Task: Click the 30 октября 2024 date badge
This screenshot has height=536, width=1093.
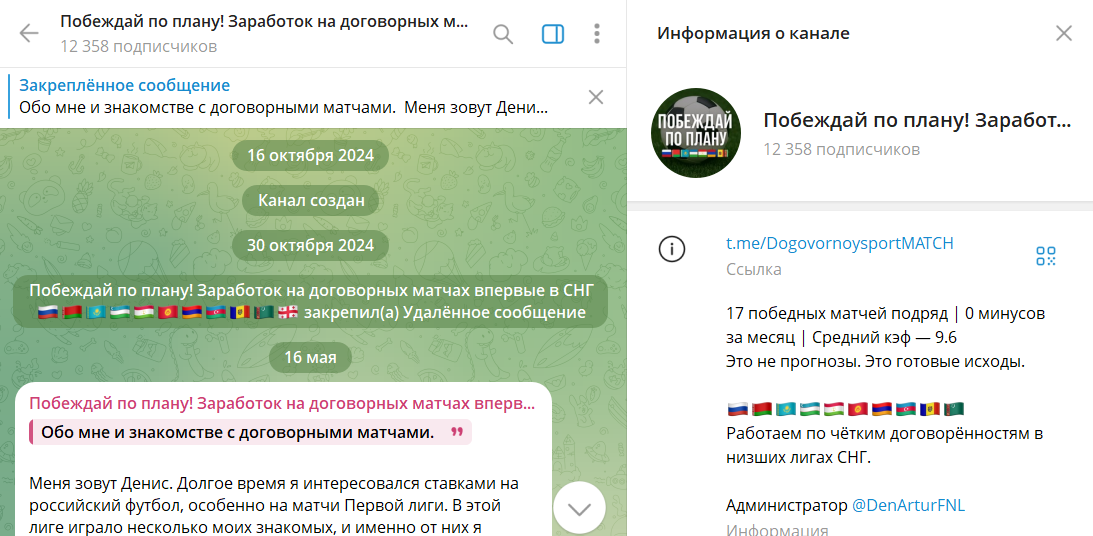Action: click(x=310, y=245)
